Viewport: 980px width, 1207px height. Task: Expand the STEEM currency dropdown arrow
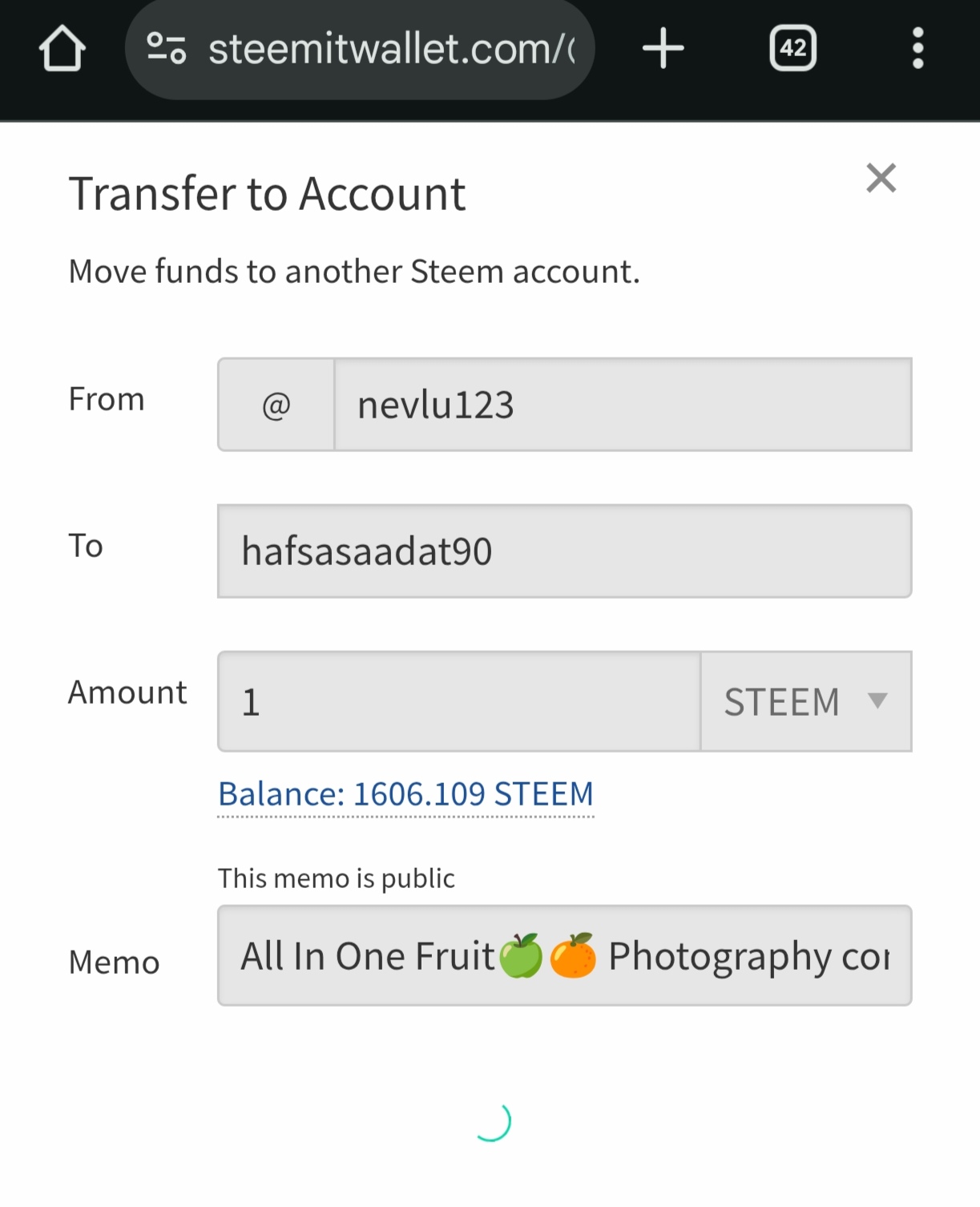point(877,700)
